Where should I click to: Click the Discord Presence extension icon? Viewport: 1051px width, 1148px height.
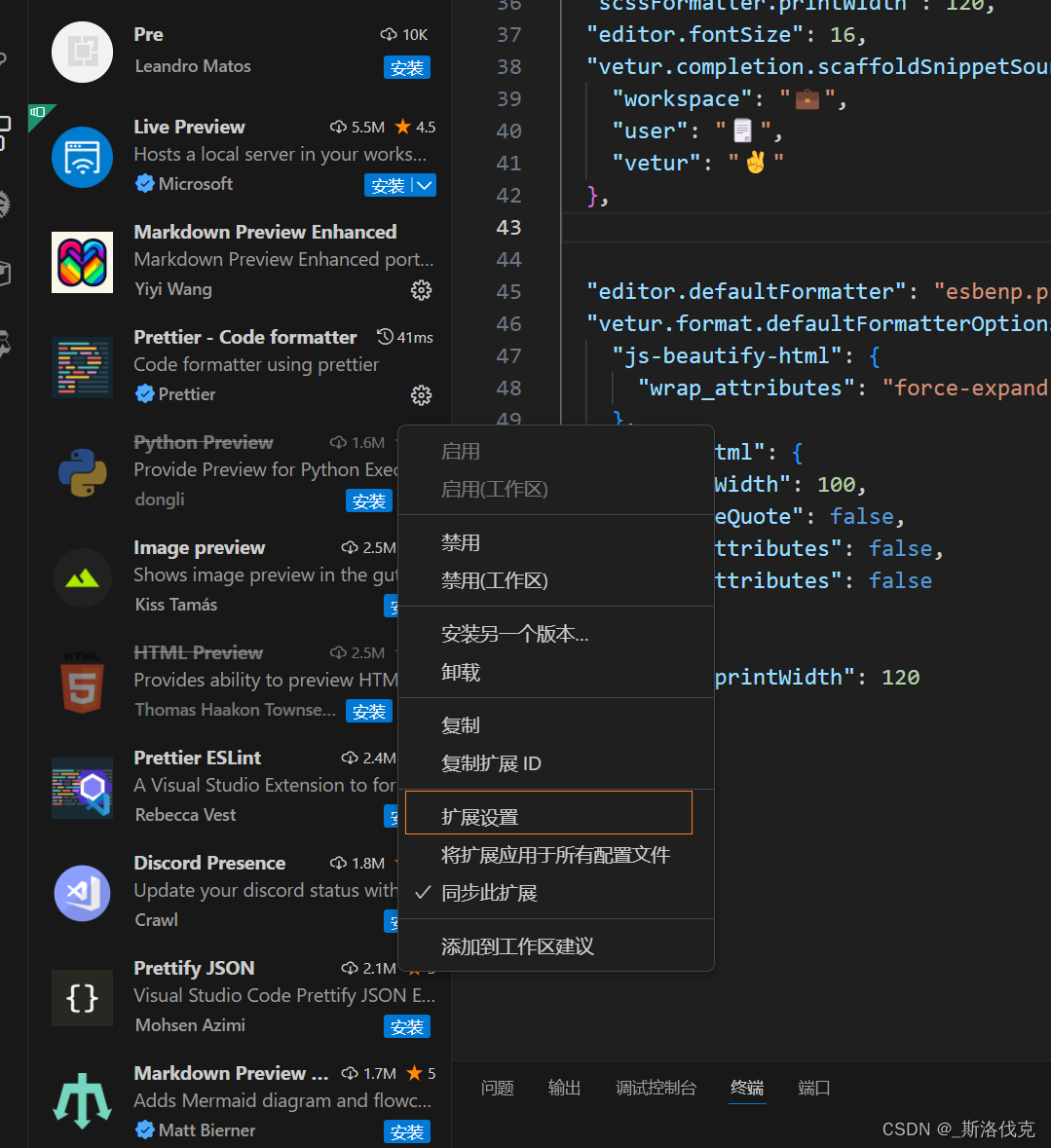82,893
